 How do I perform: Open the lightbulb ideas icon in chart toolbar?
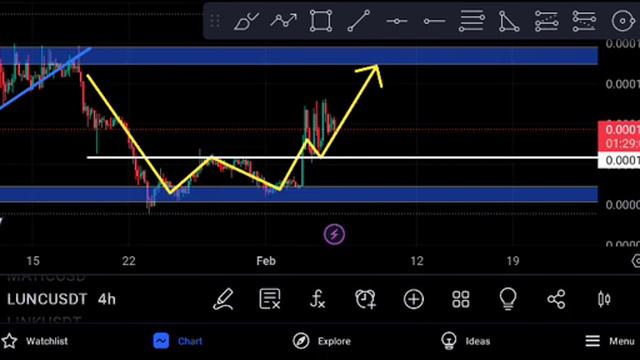coord(508,299)
